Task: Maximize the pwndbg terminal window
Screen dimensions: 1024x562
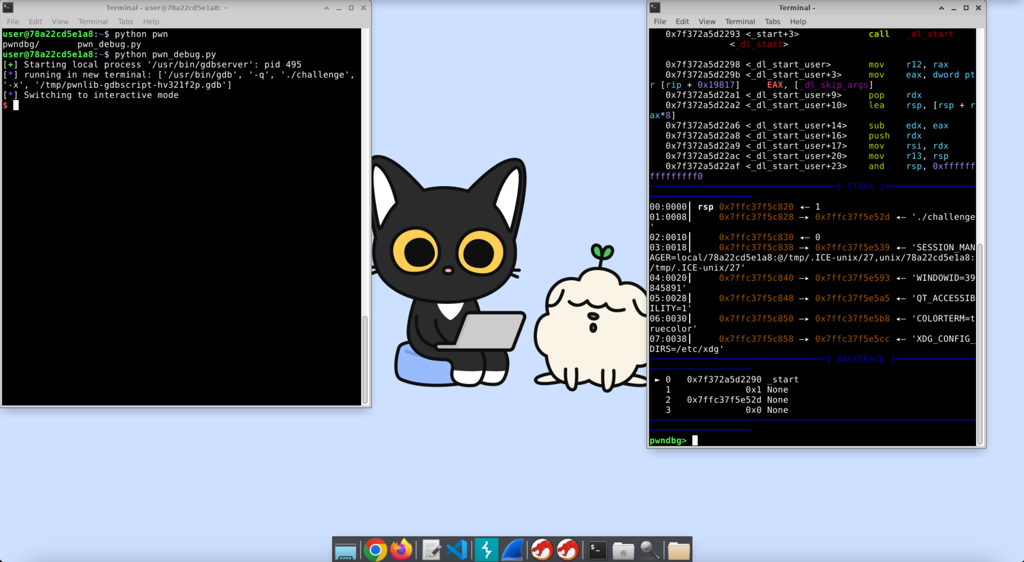Action: click(966, 8)
